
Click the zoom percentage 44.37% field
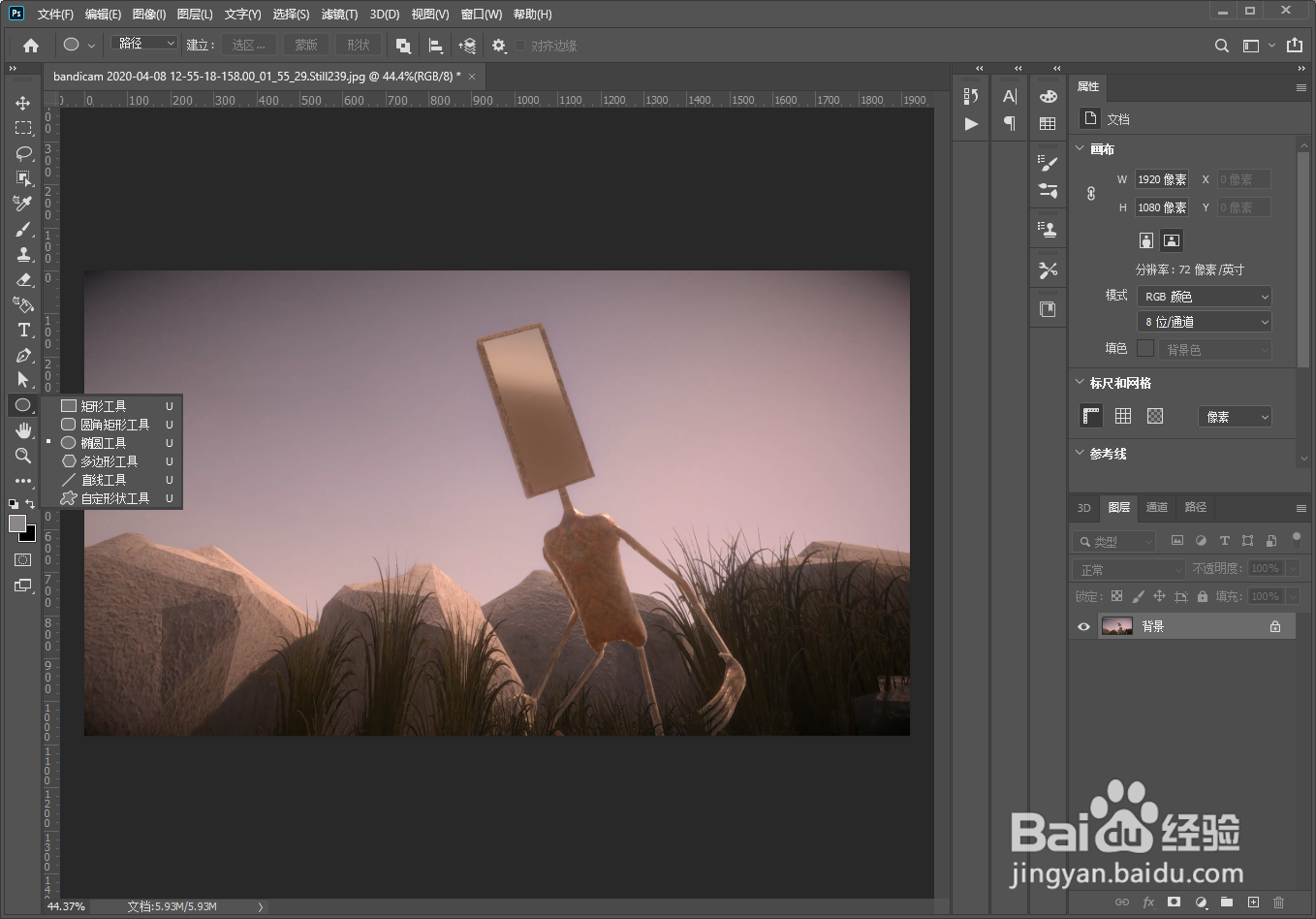[x=66, y=906]
